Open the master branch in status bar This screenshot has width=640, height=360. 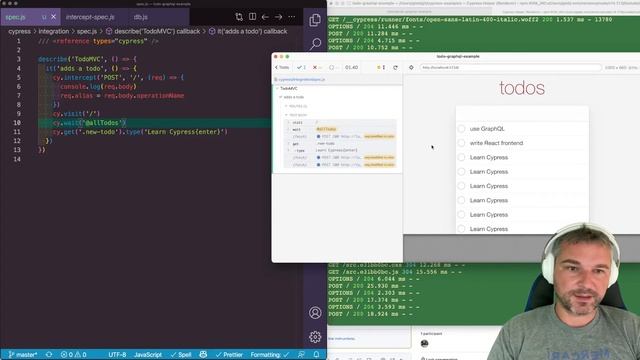23,355
